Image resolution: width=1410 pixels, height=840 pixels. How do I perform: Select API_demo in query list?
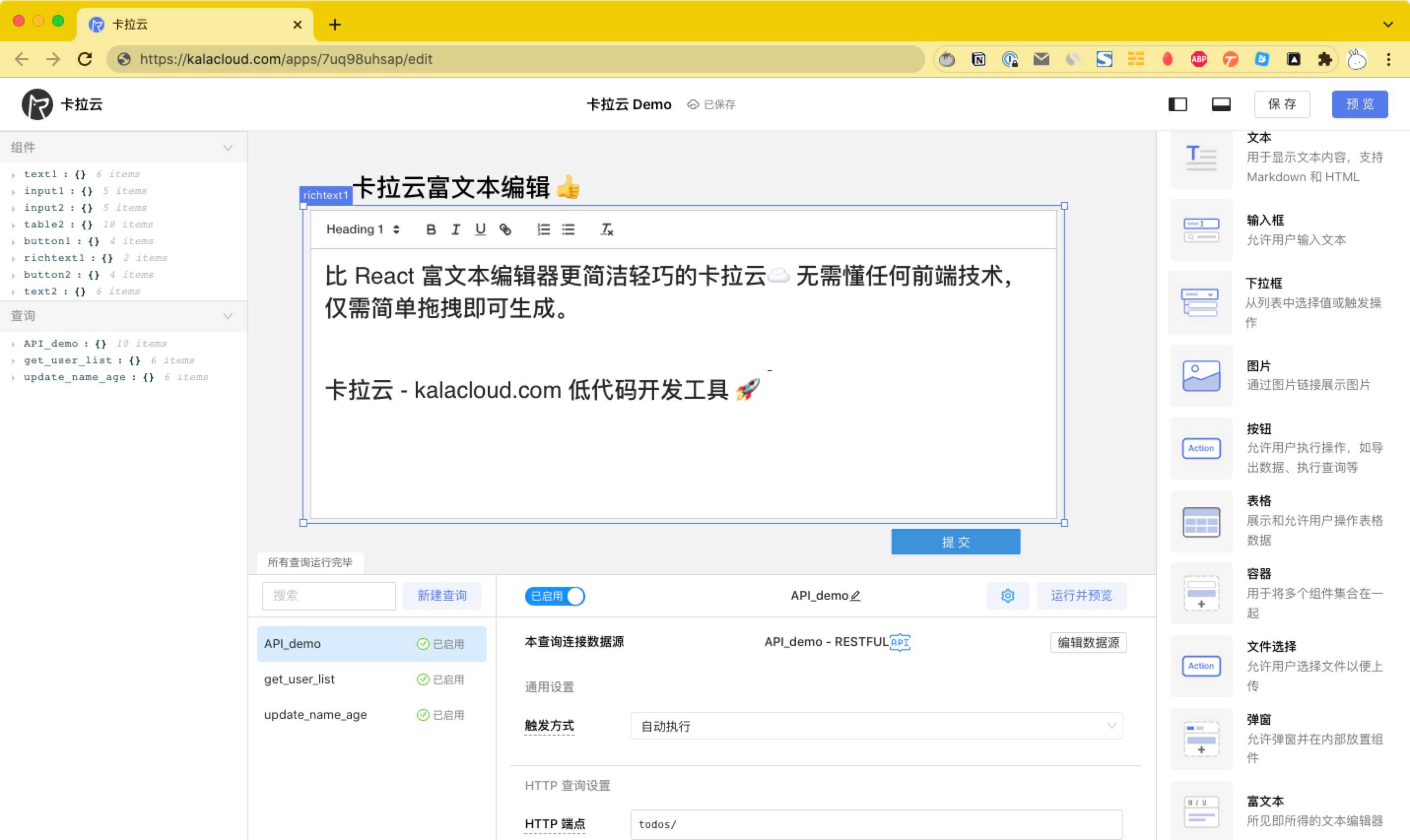(x=371, y=644)
